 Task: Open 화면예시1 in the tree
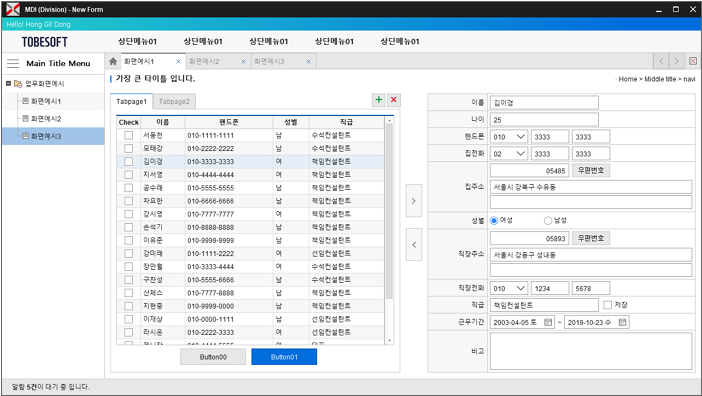(x=46, y=102)
